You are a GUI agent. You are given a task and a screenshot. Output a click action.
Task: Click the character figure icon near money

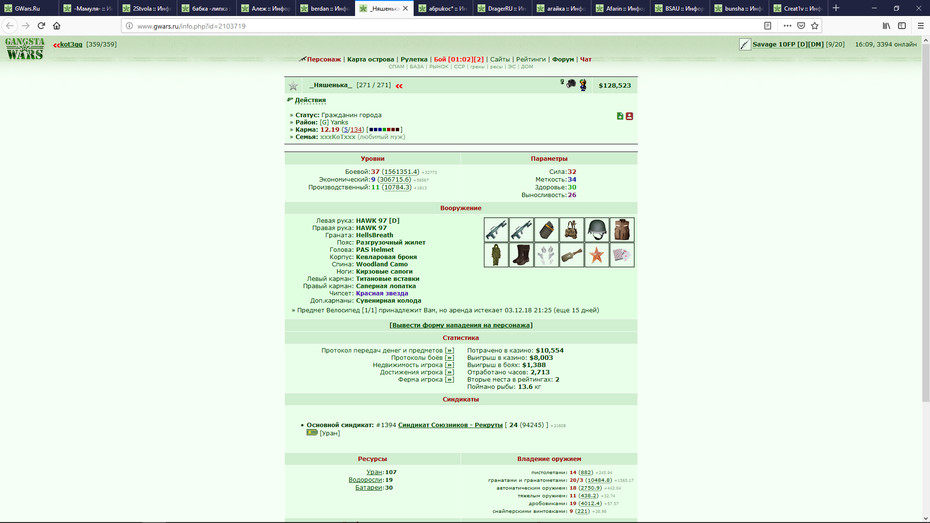click(583, 85)
